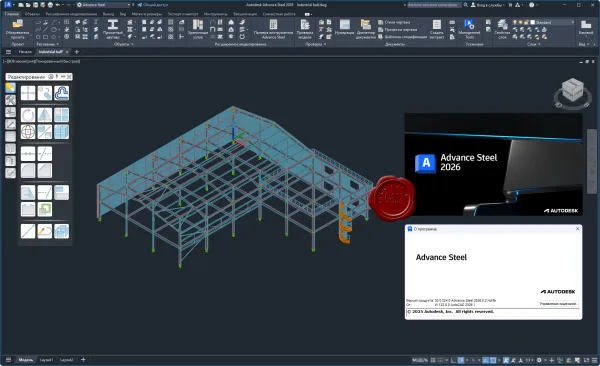Click the Open file icon in the quick access toolbar
The image size is (600, 366).
point(28,5)
